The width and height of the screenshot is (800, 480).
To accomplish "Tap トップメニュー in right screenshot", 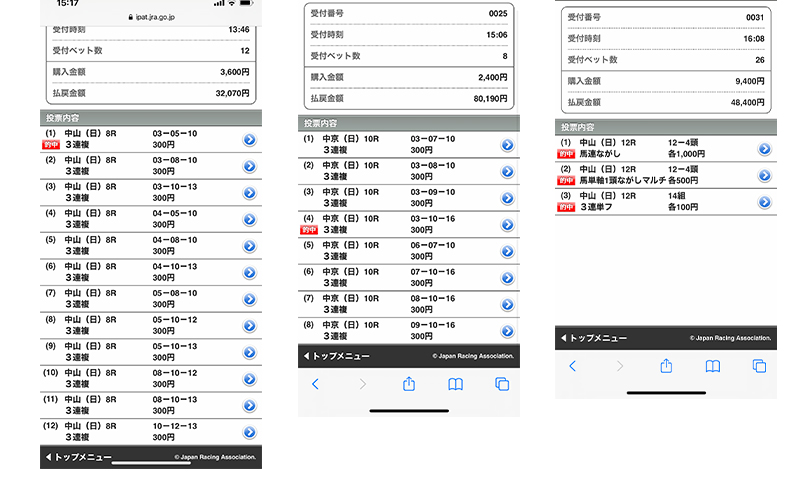I will pyautogui.click(x=595, y=338).
